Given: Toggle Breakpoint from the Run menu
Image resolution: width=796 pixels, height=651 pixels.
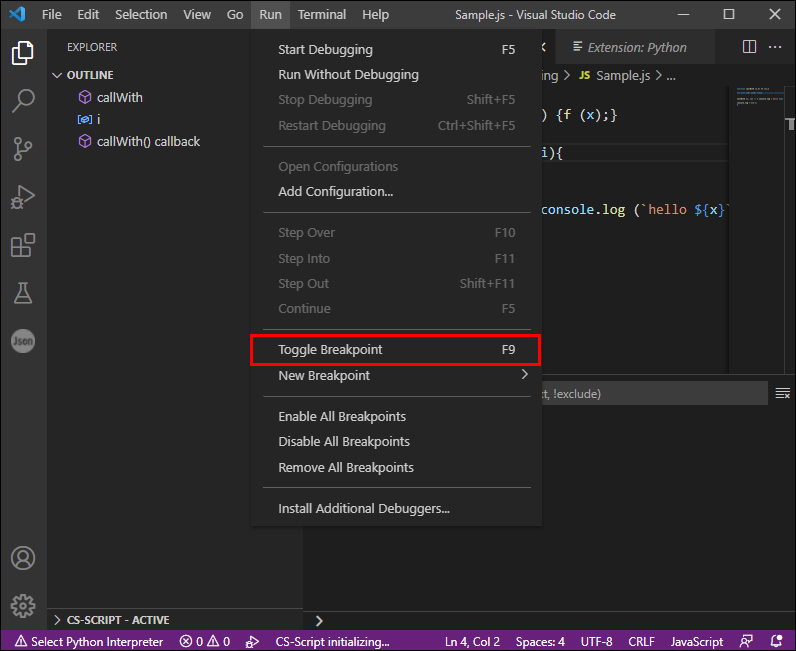Looking at the screenshot, I should (396, 350).
